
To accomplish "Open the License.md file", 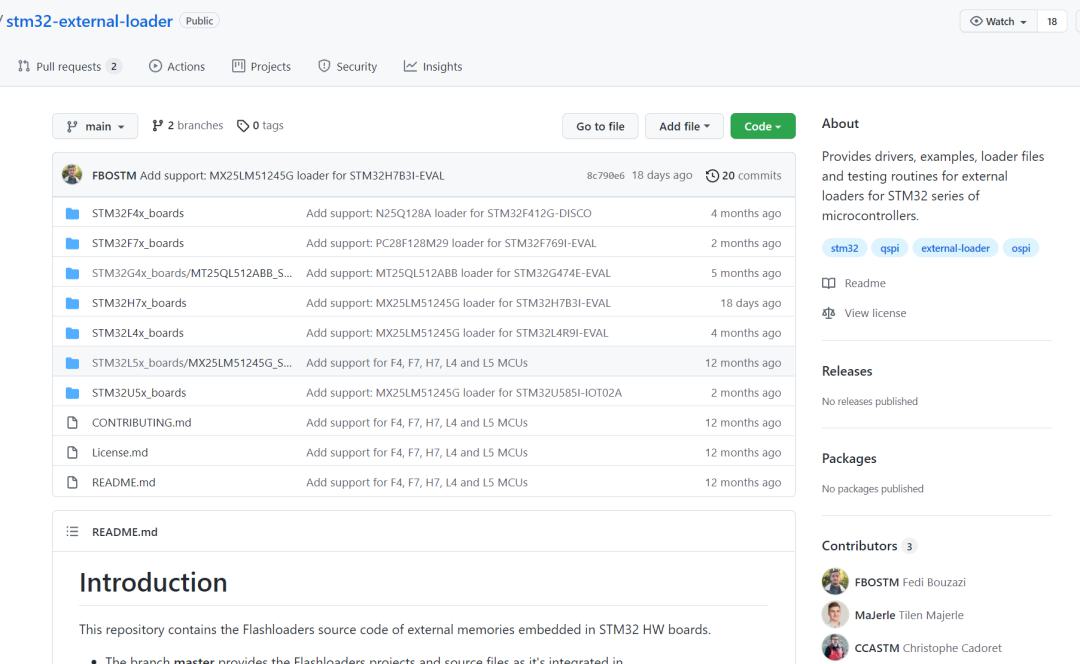I will (120, 453).
